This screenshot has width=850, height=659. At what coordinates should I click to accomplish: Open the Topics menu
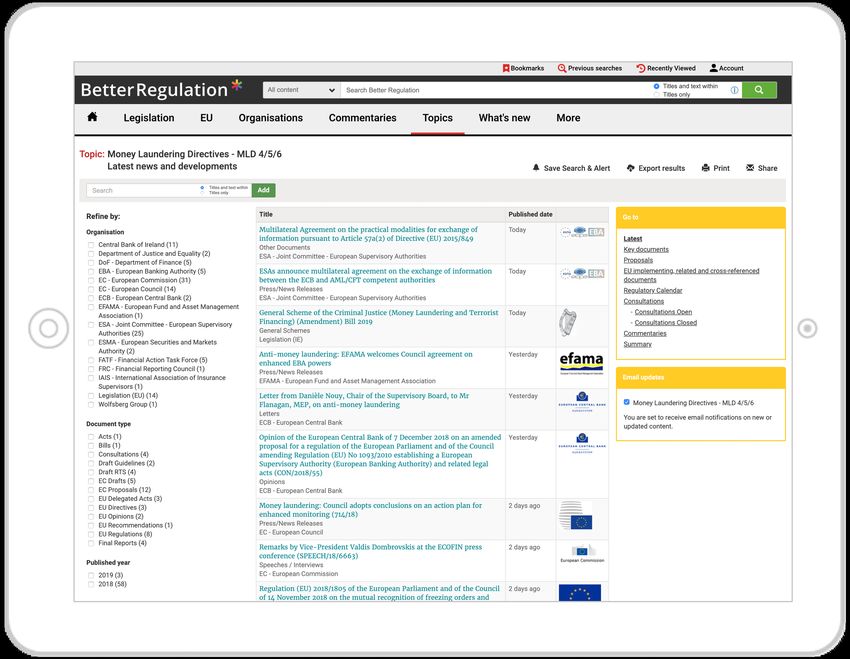437,118
